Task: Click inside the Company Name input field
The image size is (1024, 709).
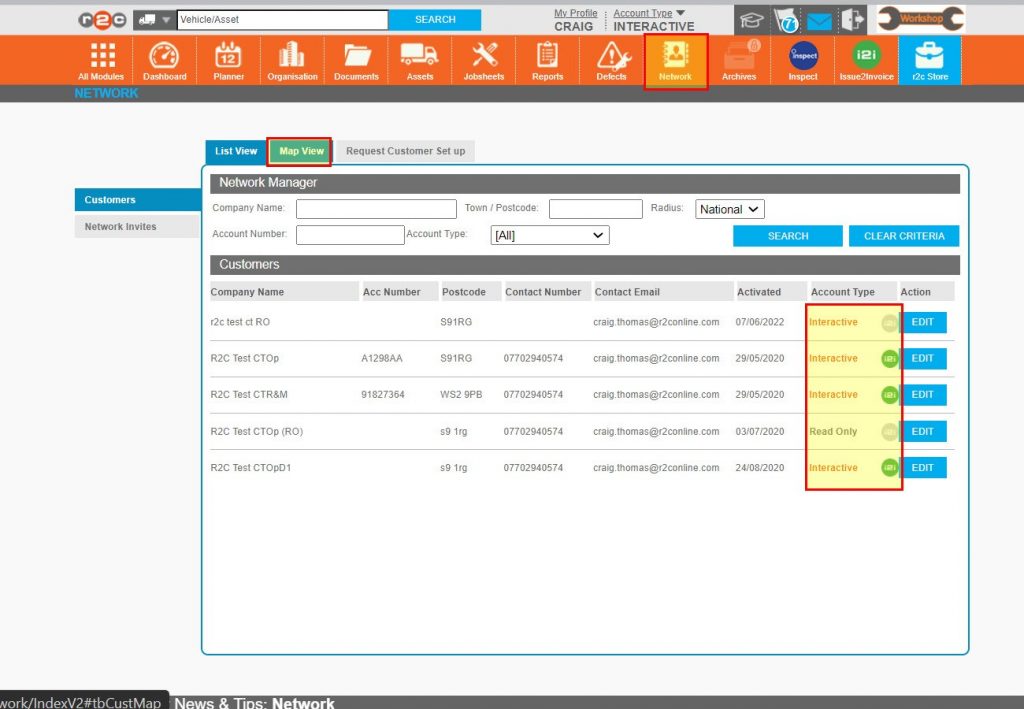Action: coord(376,208)
